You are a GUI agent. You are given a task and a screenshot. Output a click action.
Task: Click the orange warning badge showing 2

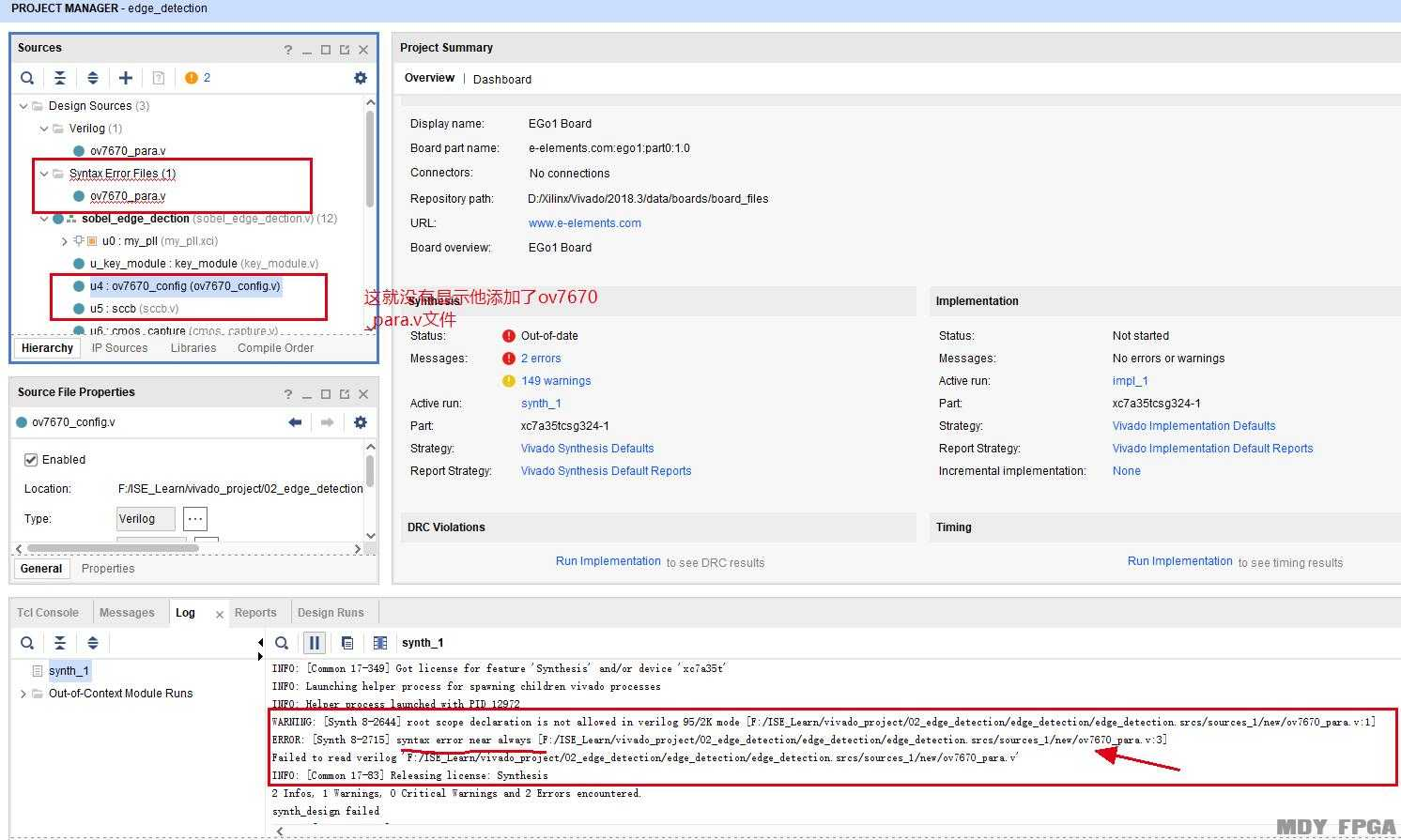(x=198, y=78)
